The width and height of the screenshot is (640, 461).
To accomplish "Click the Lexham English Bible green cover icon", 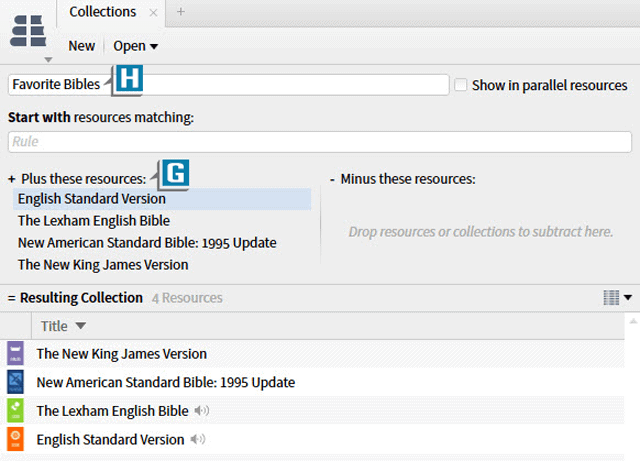I will 15,411.
